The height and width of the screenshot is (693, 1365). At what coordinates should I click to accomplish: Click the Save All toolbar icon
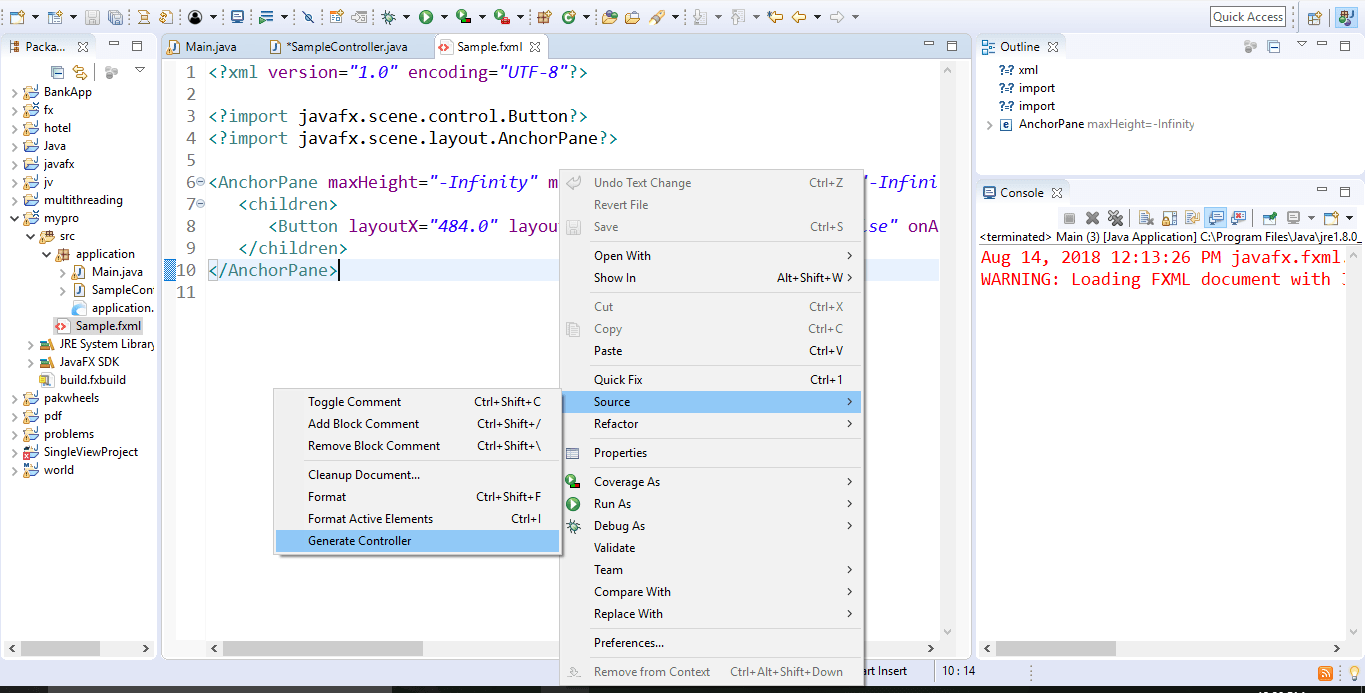[x=115, y=16]
